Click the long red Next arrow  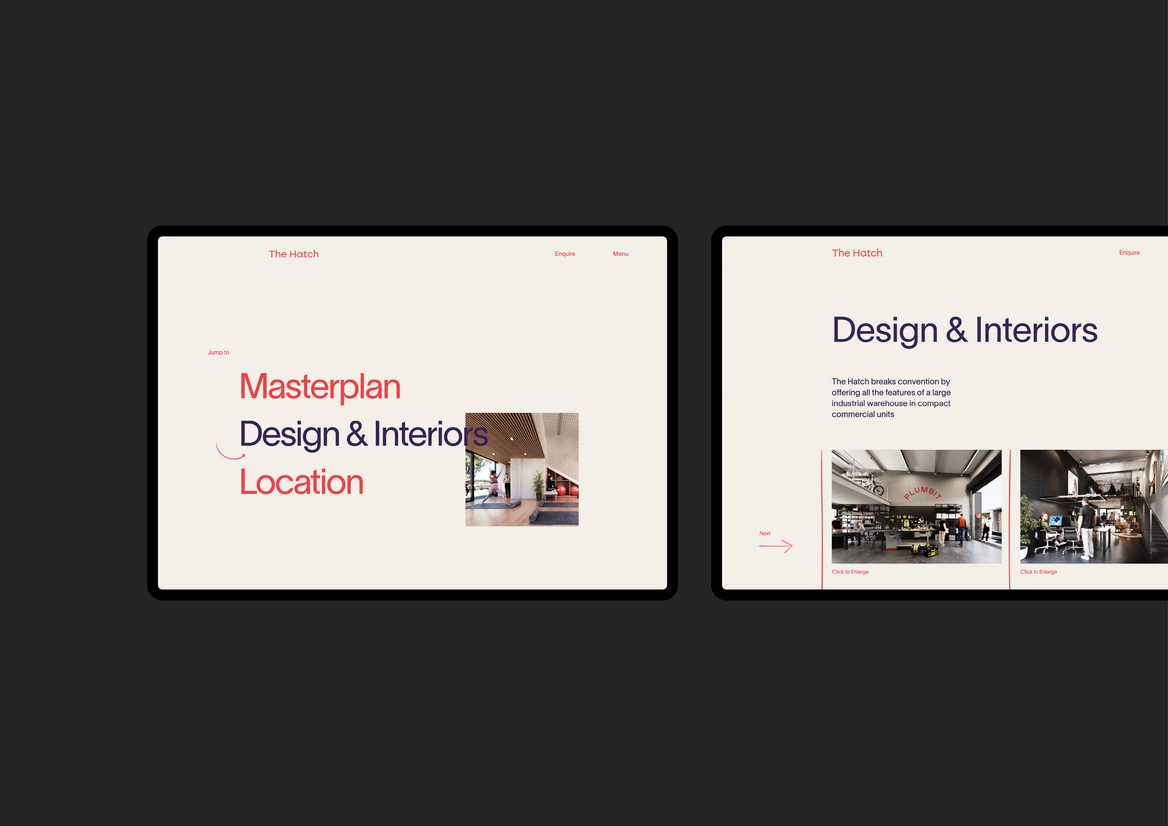(x=776, y=546)
